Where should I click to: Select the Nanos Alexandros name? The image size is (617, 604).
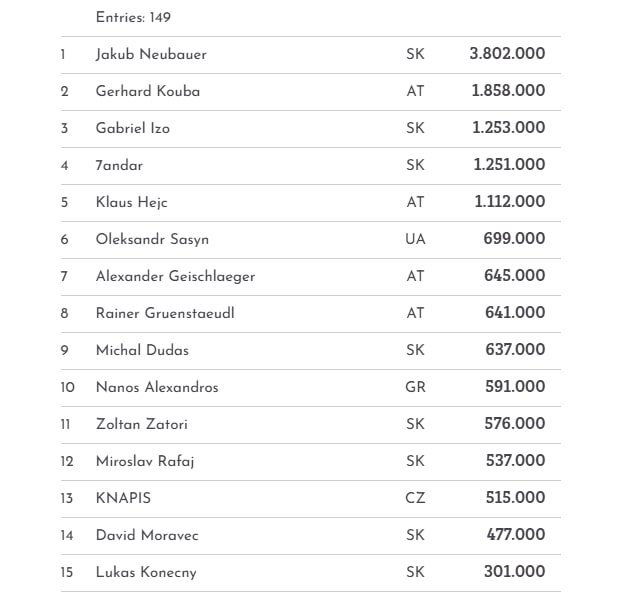pyautogui.click(x=157, y=387)
